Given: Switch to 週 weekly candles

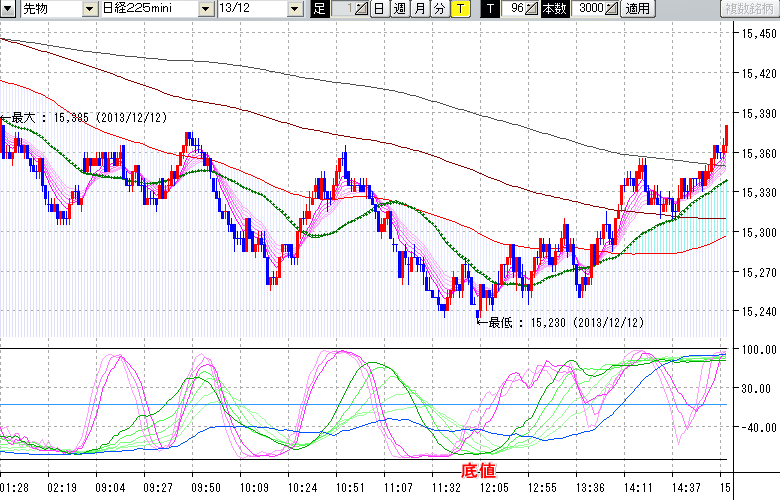Looking at the screenshot, I should coord(399,9).
